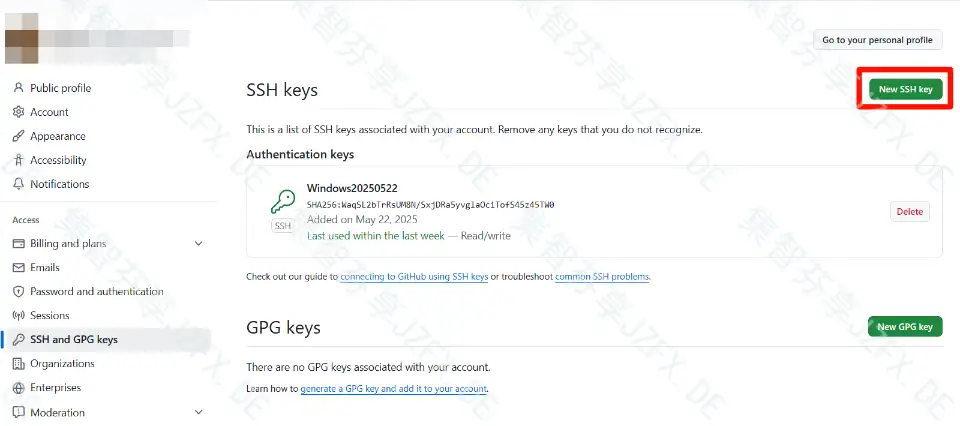Click the New SSH key button
Image resolution: width=960 pixels, height=426 pixels.
906,89
